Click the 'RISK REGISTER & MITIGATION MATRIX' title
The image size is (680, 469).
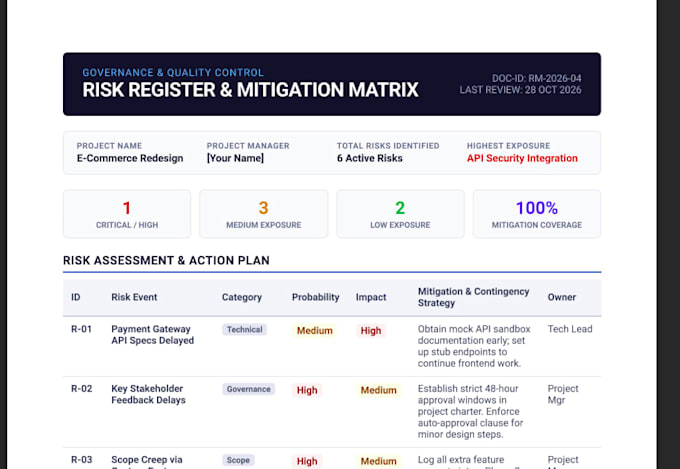[x=250, y=90]
